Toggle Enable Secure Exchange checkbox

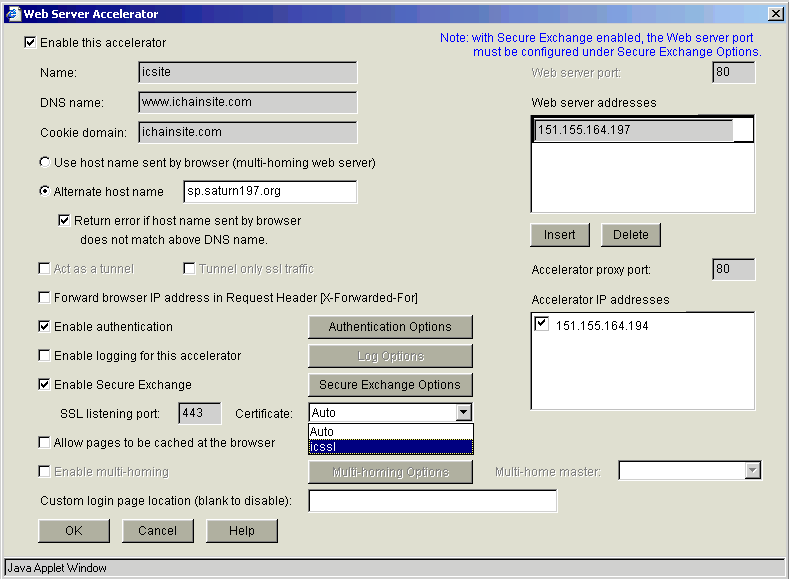44,384
